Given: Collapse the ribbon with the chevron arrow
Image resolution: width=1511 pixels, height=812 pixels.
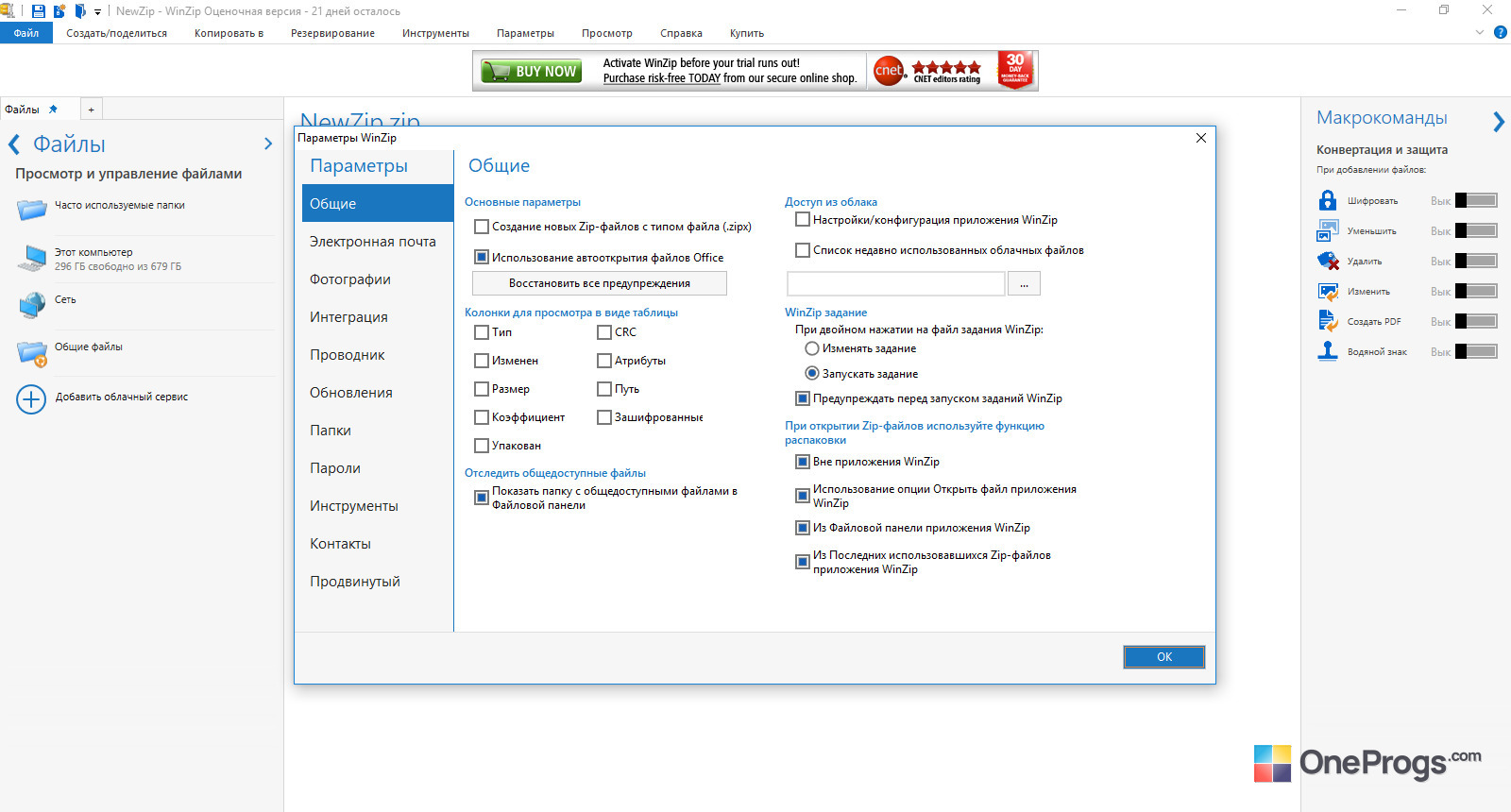Looking at the screenshot, I should click(1480, 32).
